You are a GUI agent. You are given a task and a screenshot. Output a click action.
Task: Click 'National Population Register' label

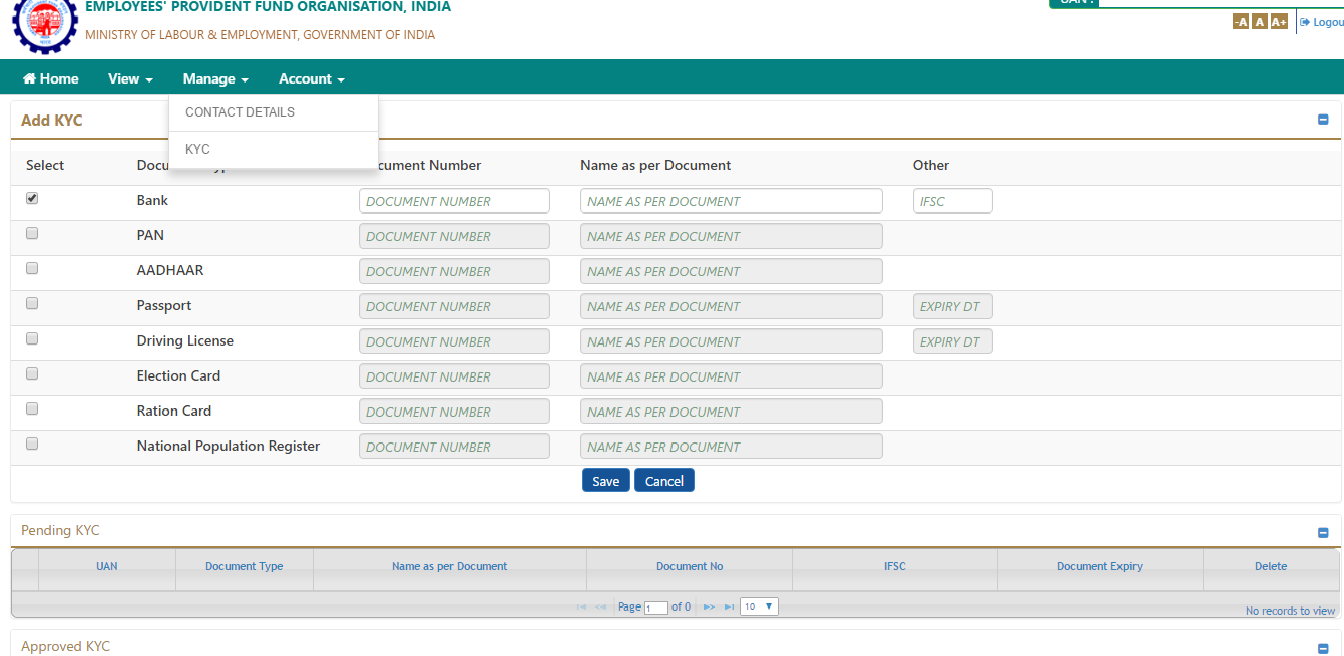(228, 446)
